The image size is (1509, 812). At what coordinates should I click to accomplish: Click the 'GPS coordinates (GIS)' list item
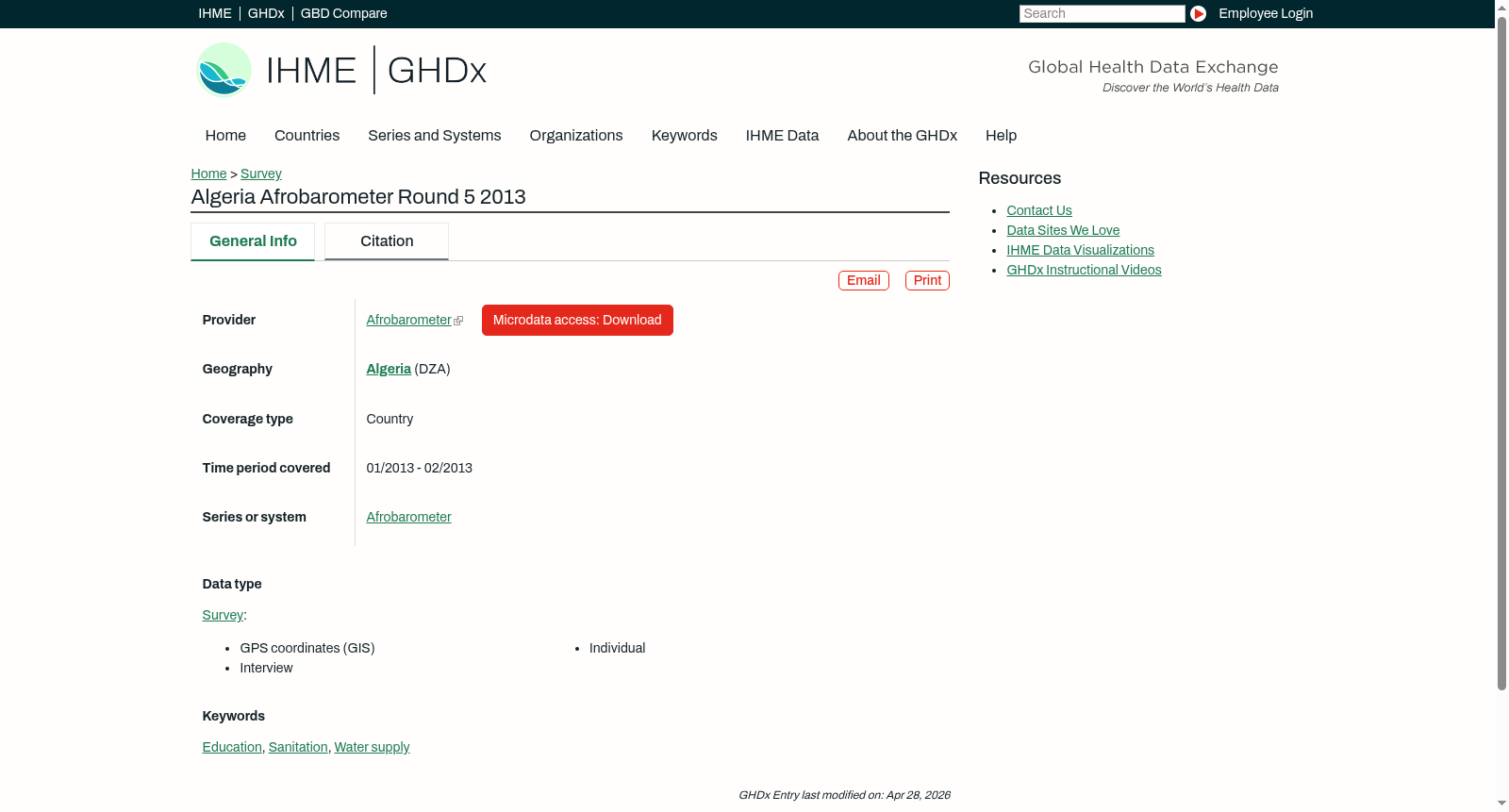pos(307,649)
